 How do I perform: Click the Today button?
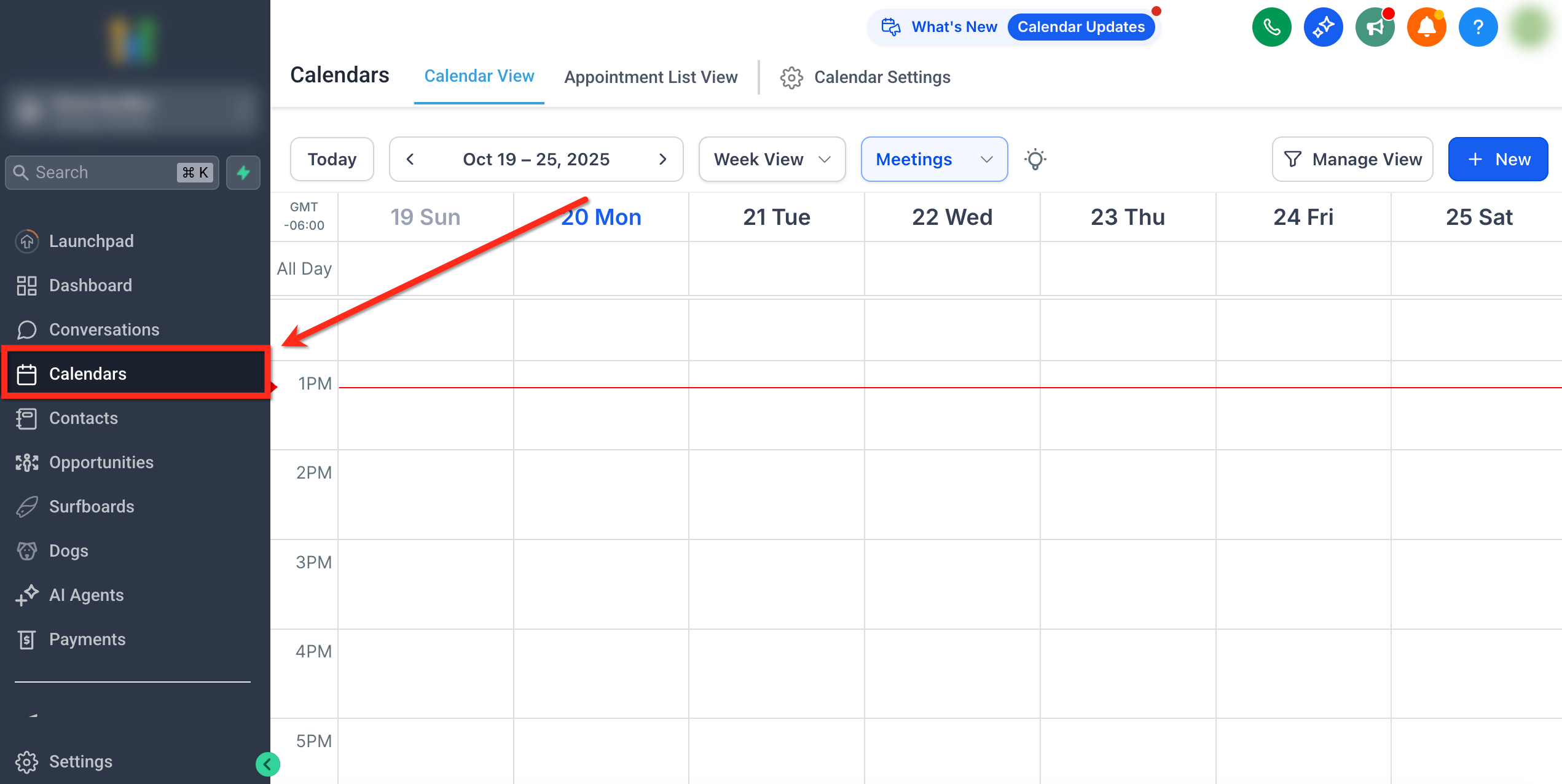click(332, 160)
